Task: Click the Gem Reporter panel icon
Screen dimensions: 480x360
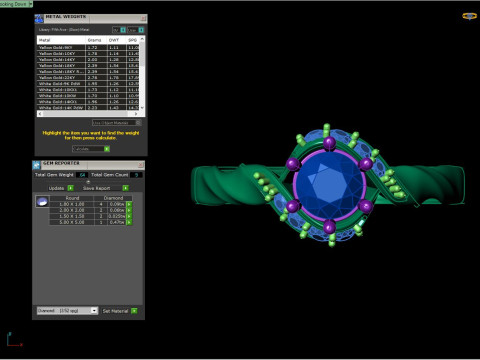Action: [x=36, y=165]
